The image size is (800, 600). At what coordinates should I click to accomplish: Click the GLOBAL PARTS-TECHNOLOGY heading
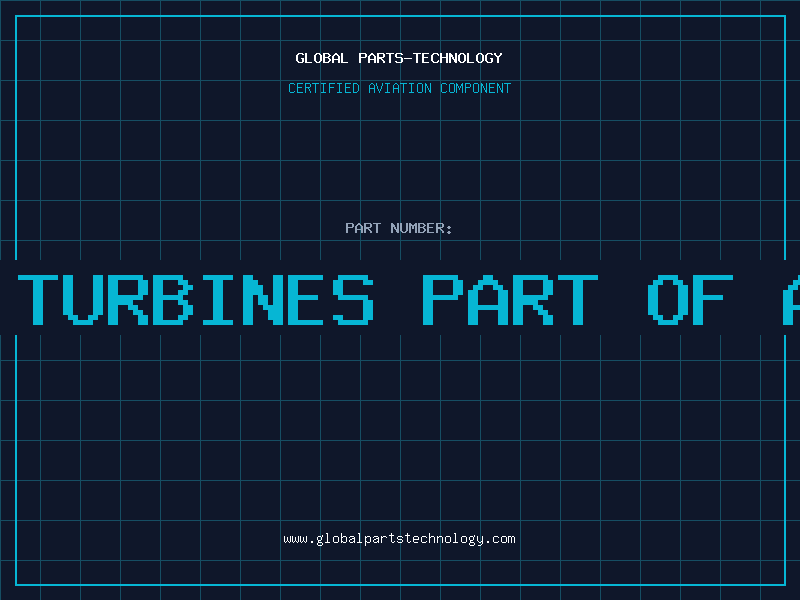click(399, 58)
